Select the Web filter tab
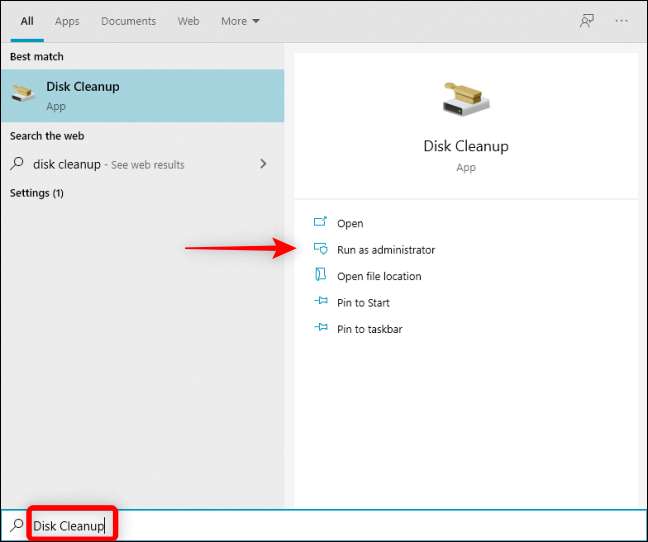The image size is (648, 542). tap(188, 21)
